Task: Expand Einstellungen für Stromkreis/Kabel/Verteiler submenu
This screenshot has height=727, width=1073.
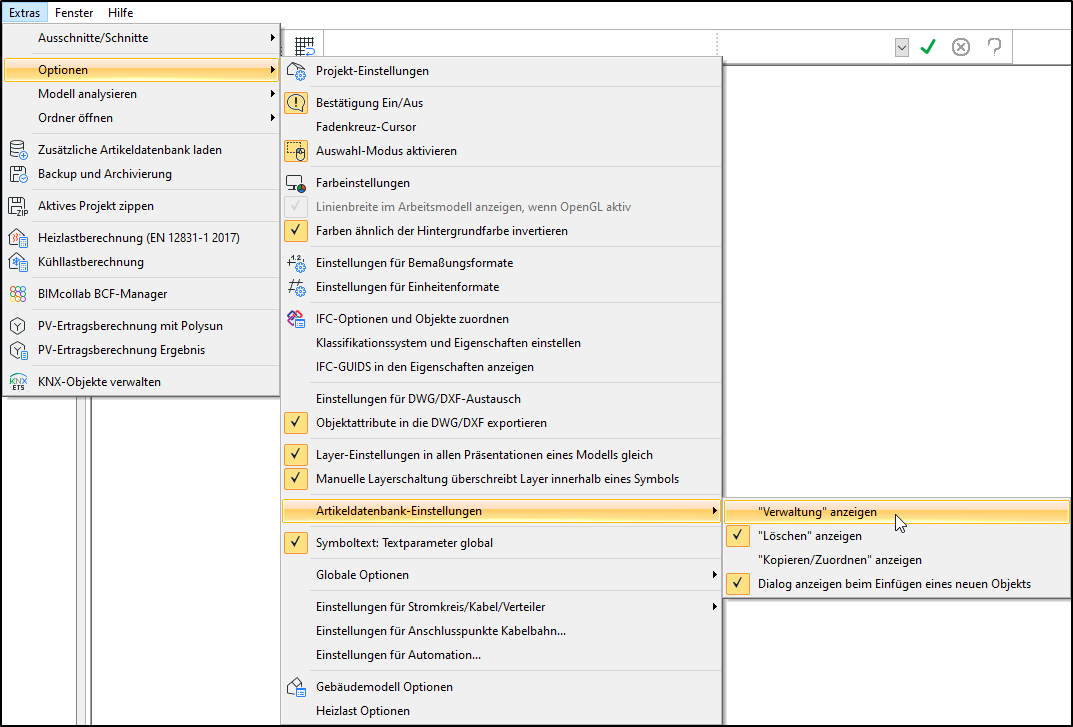Action: click(x=502, y=607)
